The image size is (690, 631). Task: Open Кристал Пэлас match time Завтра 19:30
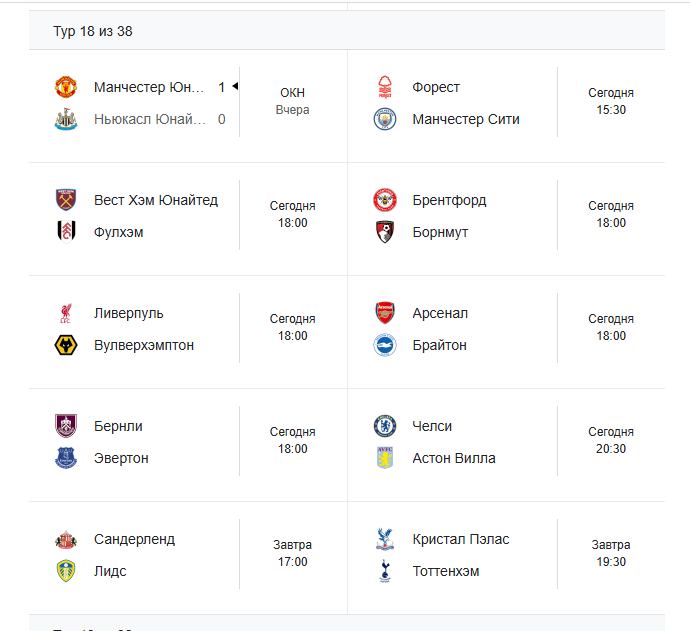click(x=611, y=554)
